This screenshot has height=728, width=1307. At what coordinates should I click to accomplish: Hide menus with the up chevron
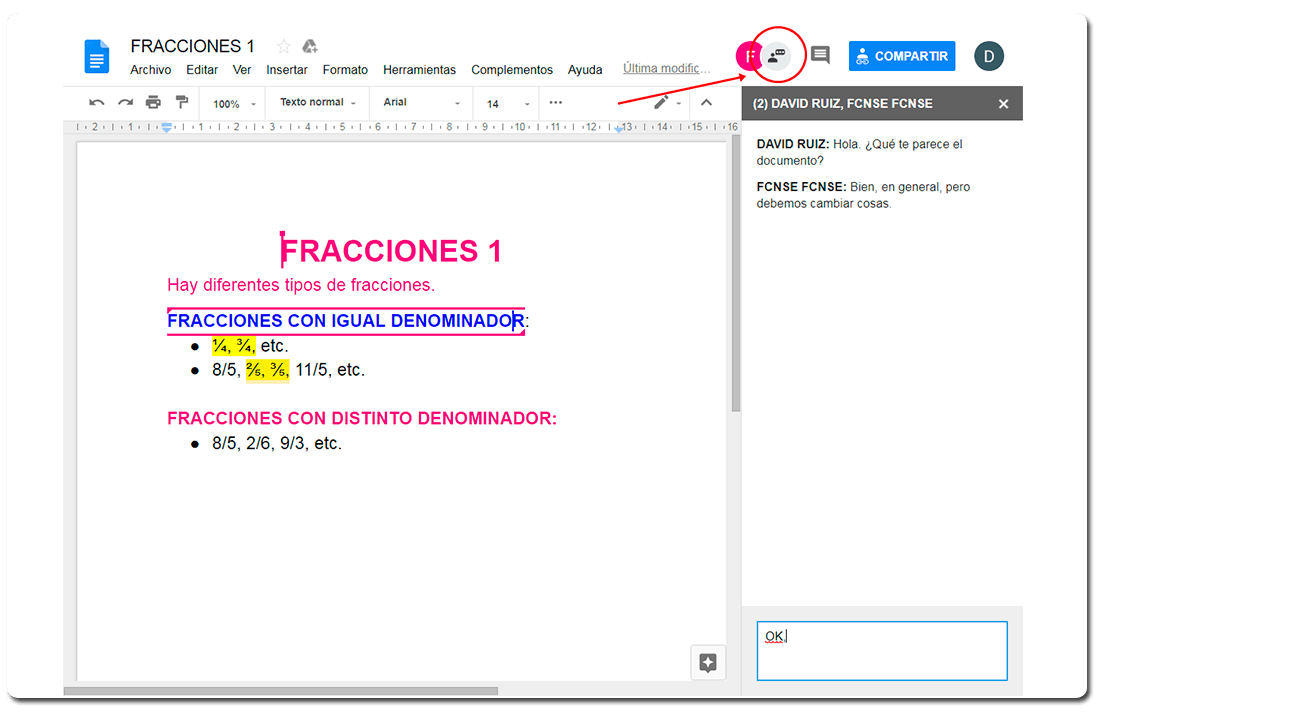pyautogui.click(x=706, y=103)
